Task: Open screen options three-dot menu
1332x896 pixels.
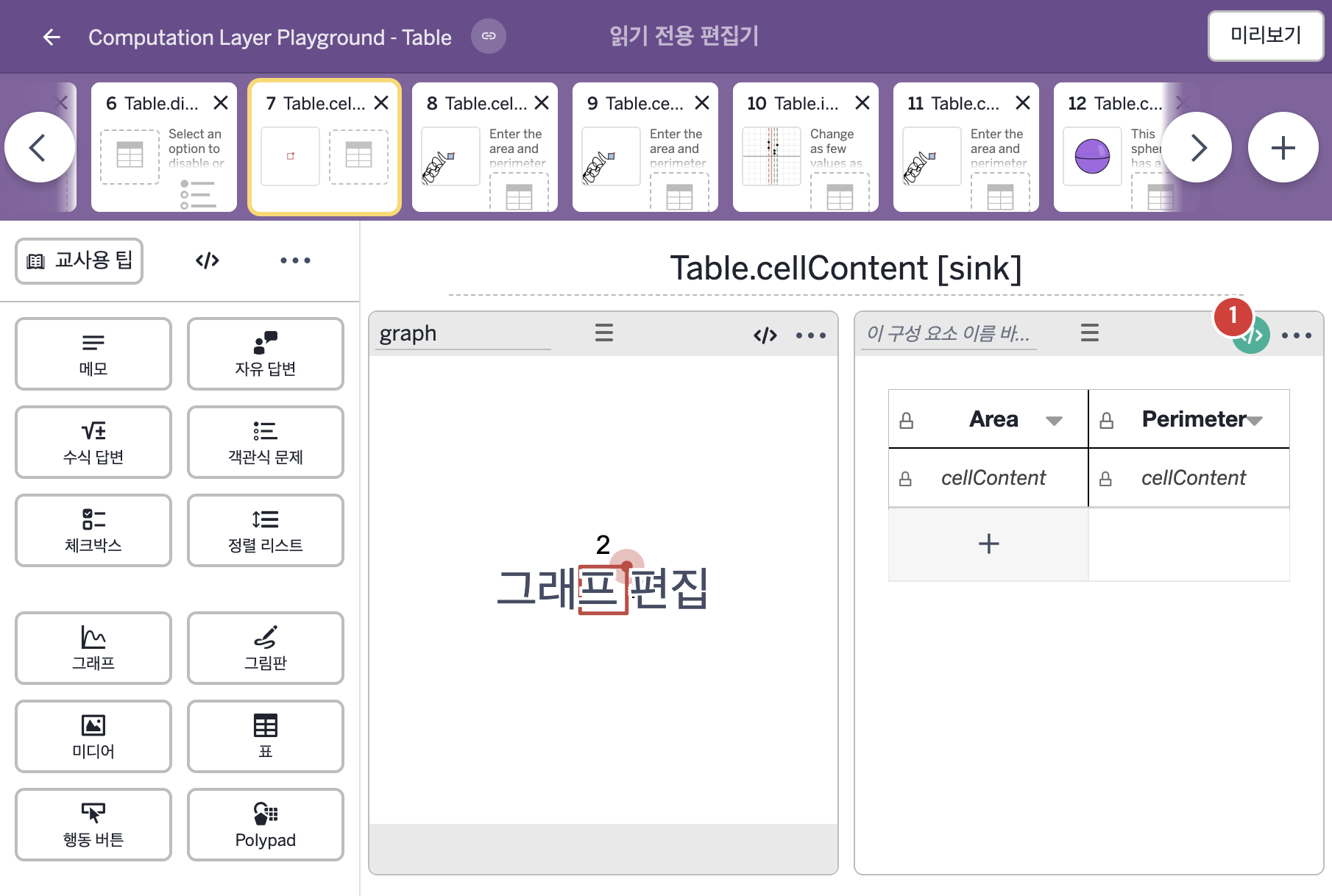Action: pos(295,260)
